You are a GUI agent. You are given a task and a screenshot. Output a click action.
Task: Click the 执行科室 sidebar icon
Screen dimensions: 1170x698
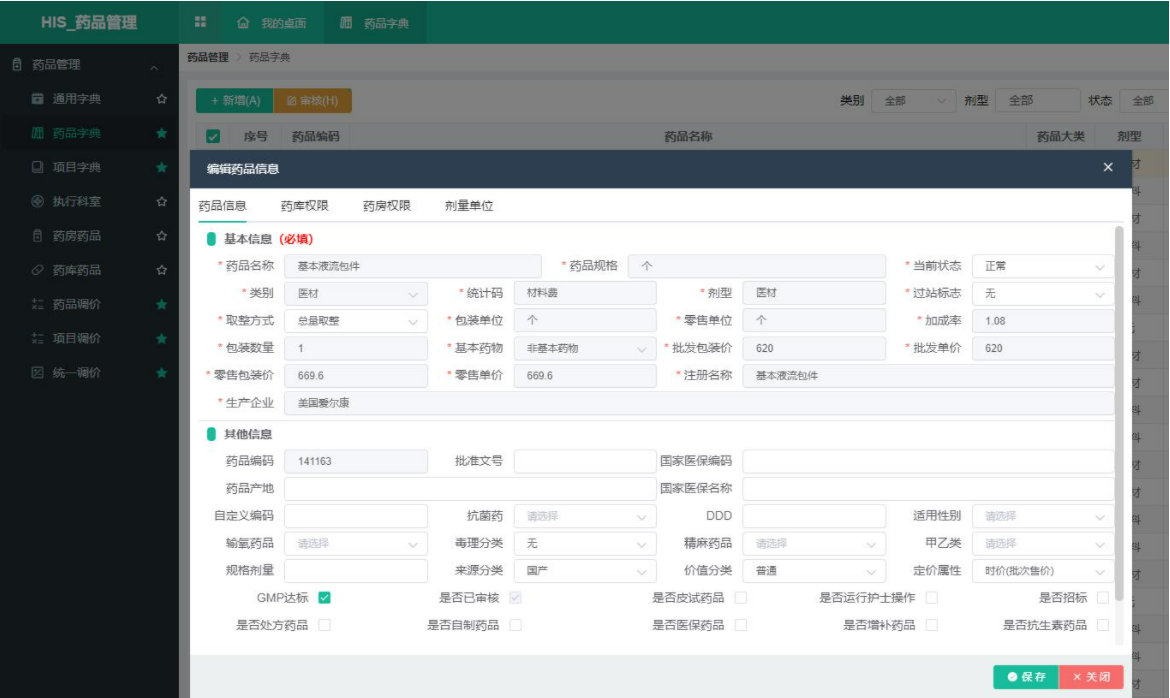tap(37, 202)
